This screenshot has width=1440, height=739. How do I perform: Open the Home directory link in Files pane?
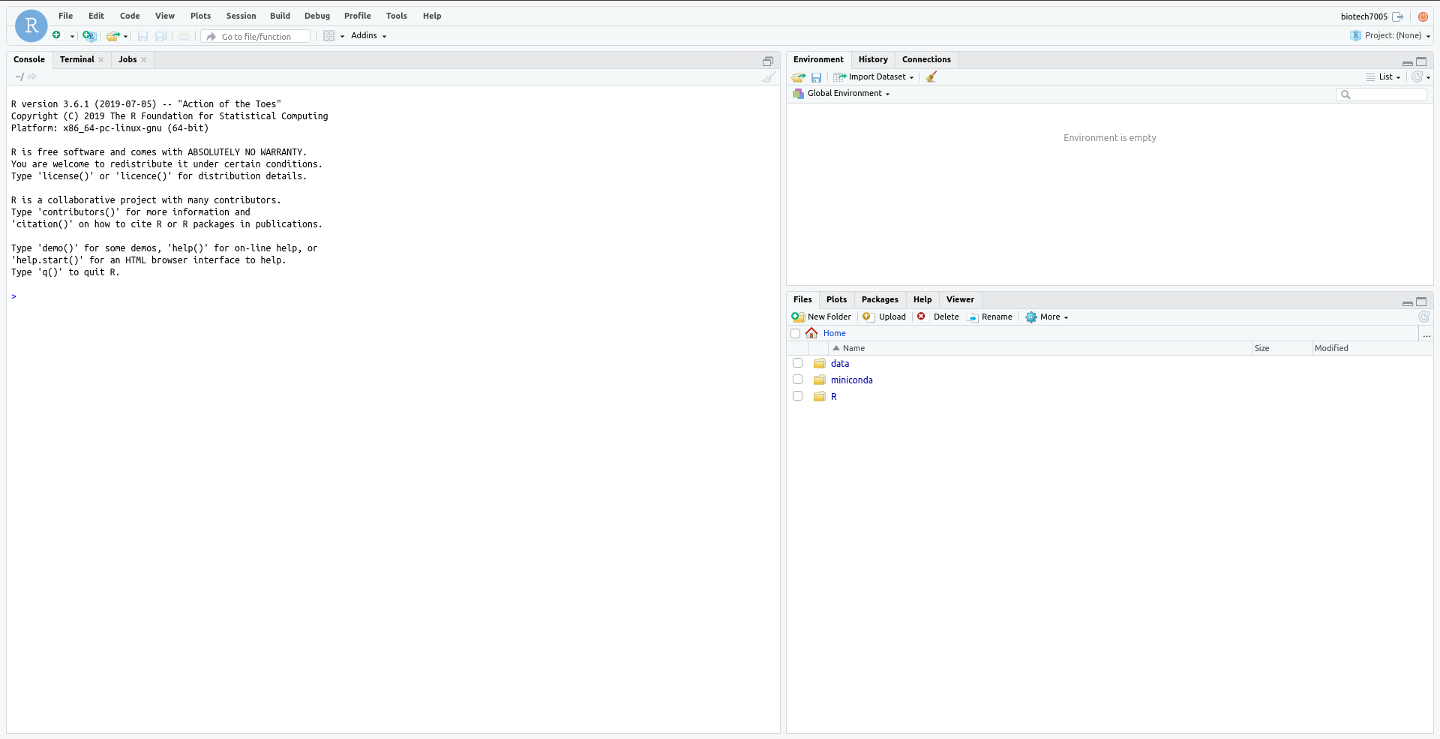[834, 332]
